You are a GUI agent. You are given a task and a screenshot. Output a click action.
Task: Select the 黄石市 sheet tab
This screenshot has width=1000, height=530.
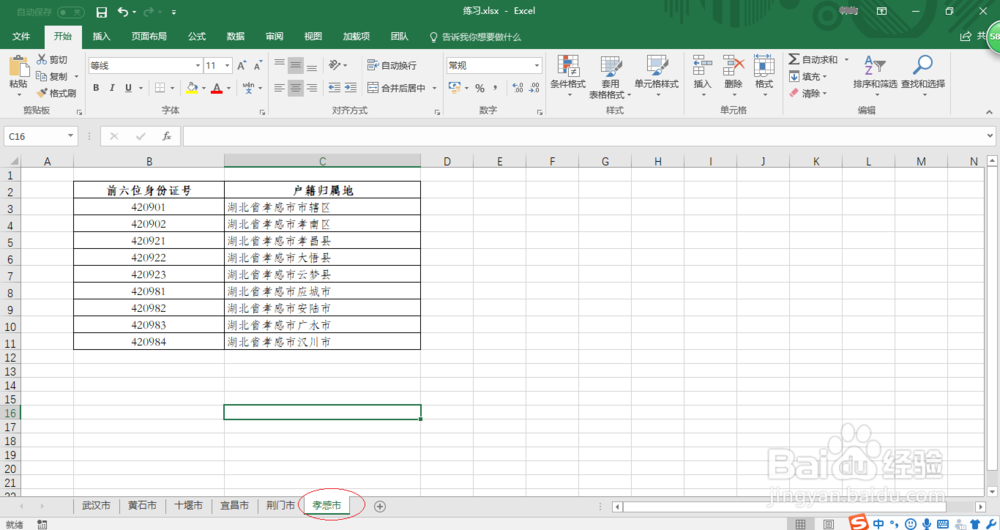(x=142, y=506)
